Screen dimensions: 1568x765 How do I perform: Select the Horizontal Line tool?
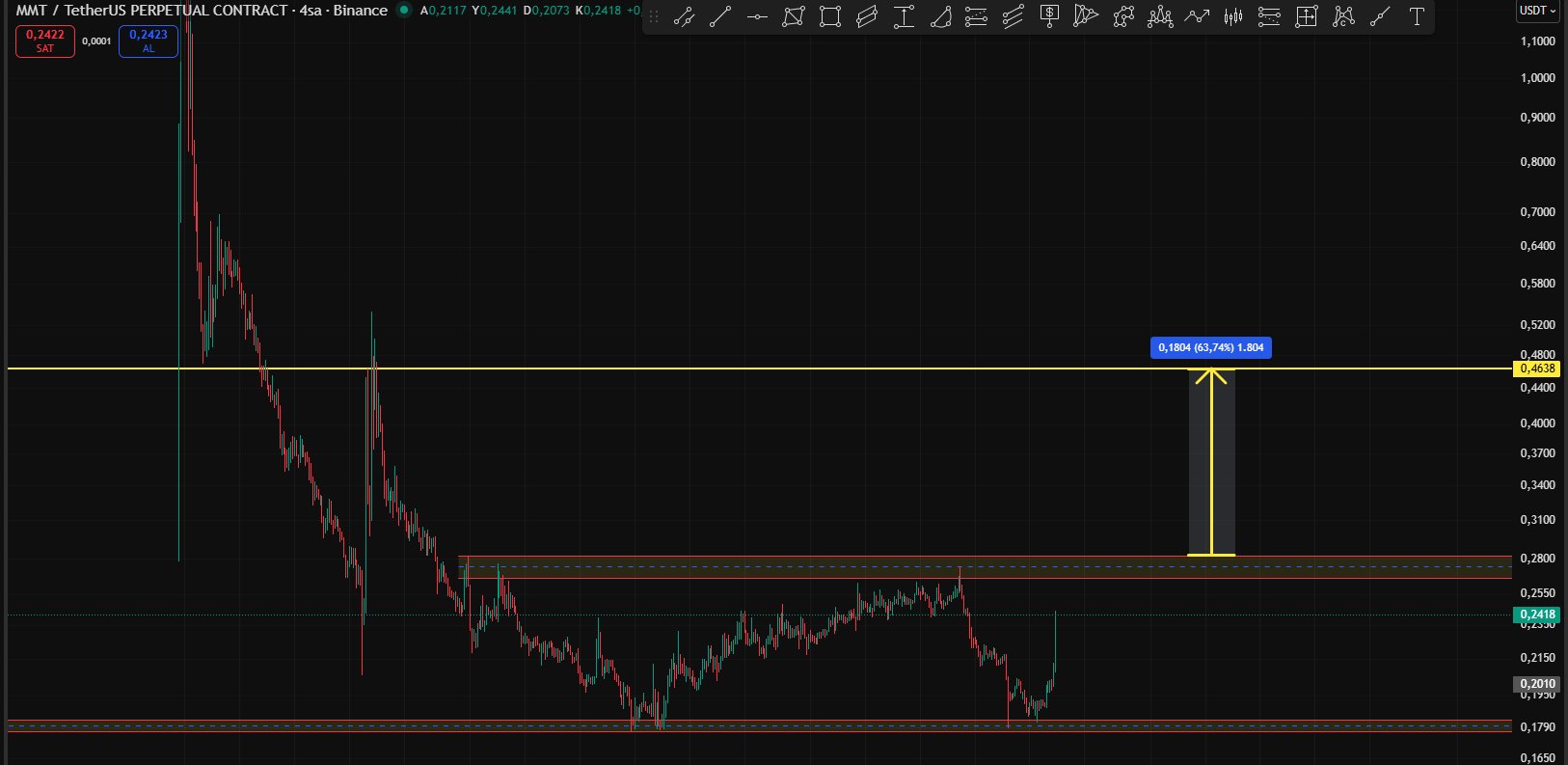point(757,16)
